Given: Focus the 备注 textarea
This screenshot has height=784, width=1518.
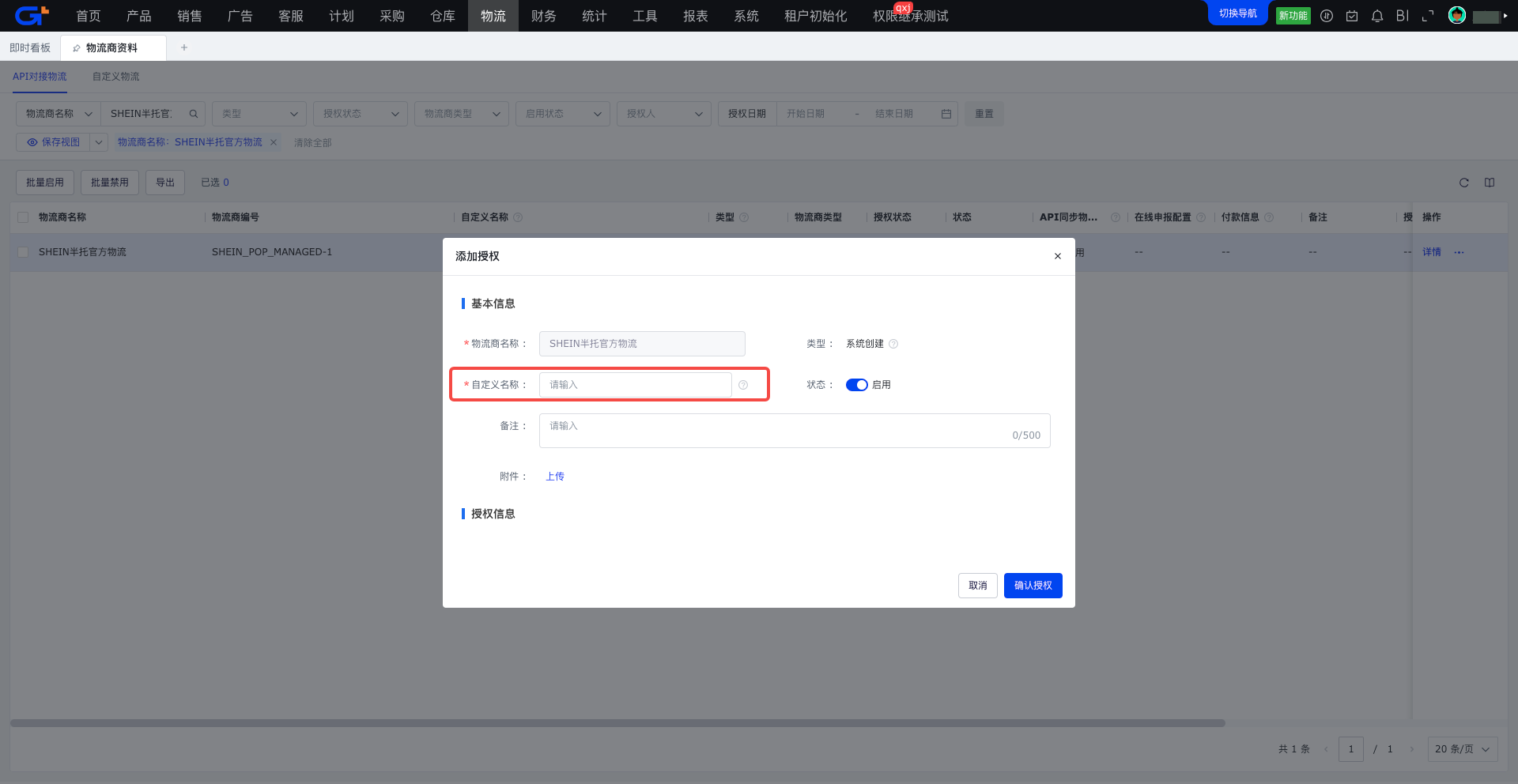Looking at the screenshot, I should [x=795, y=431].
